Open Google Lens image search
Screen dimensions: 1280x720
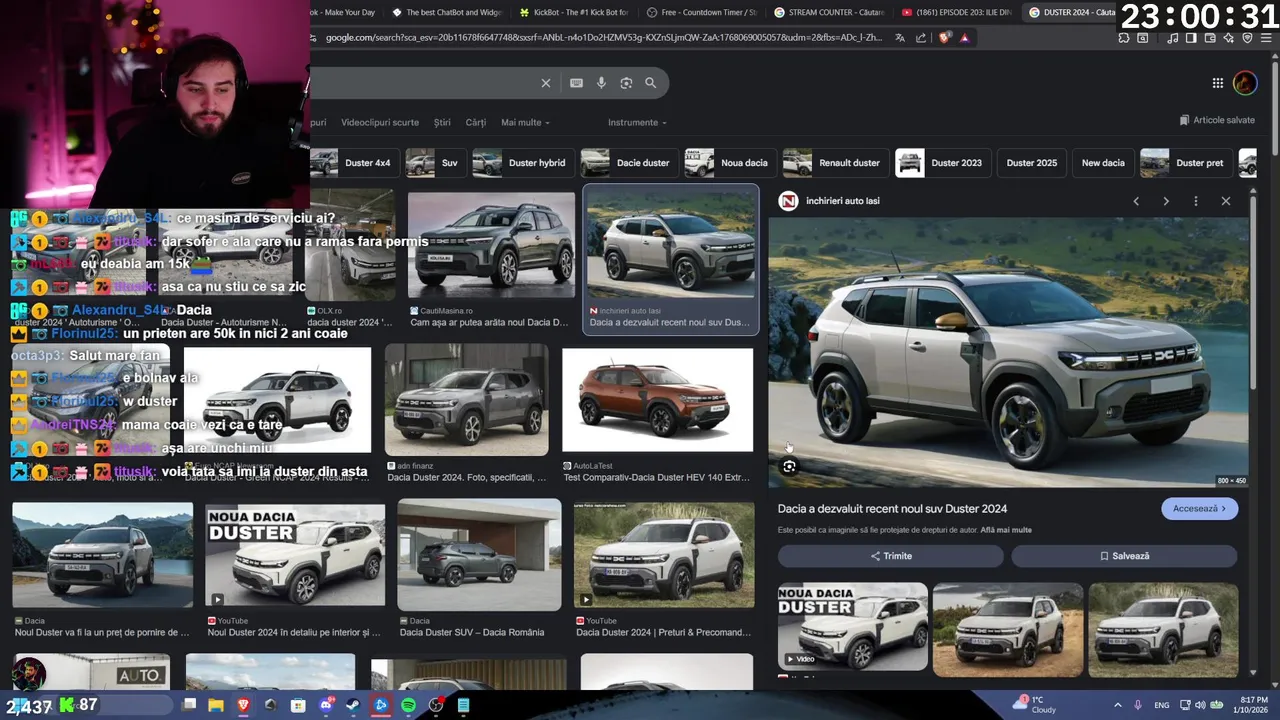tap(626, 83)
